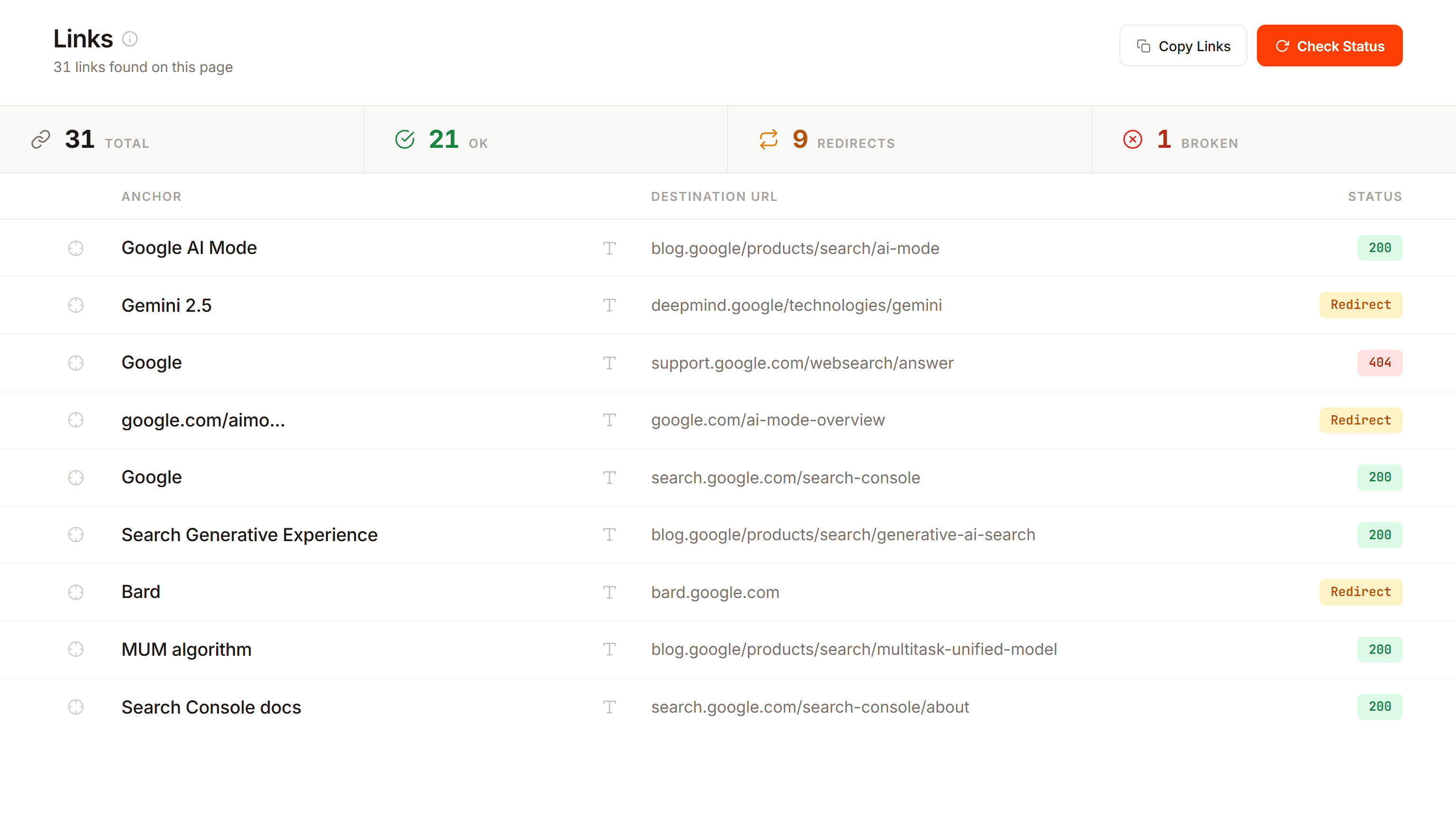This screenshot has height=815, width=1456.
Task: Open search.google.com/search-console/about URL
Action: coord(810,707)
